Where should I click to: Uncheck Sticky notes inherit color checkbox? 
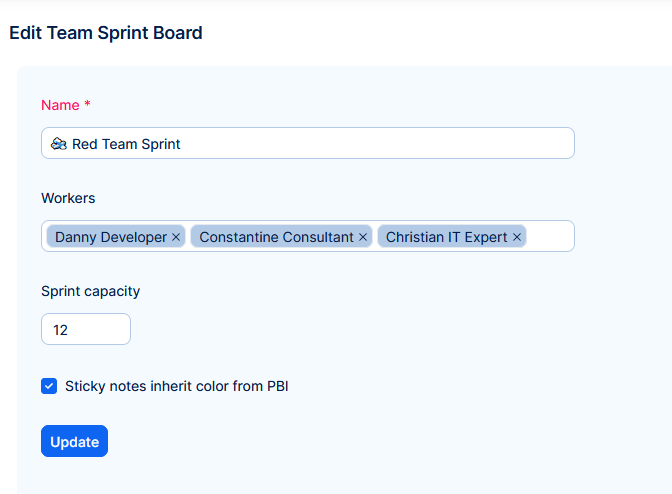click(x=49, y=386)
